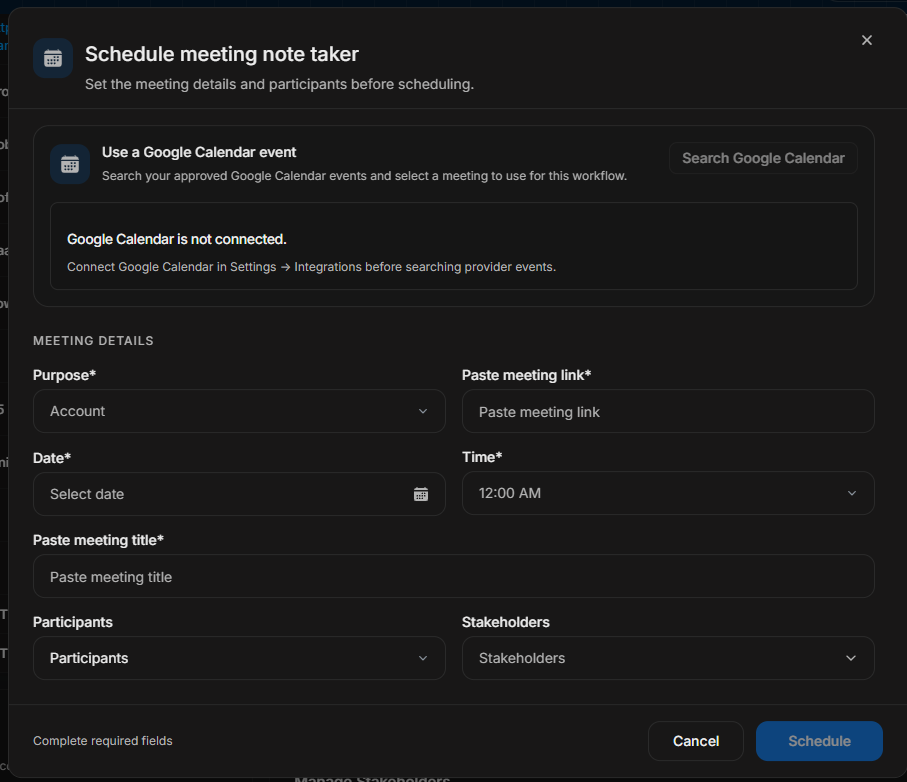The height and width of the screenshot is (782, 907).
Task: Focus the Paste meeting link field
Action: pyautogui.click(x=668, y=411)
